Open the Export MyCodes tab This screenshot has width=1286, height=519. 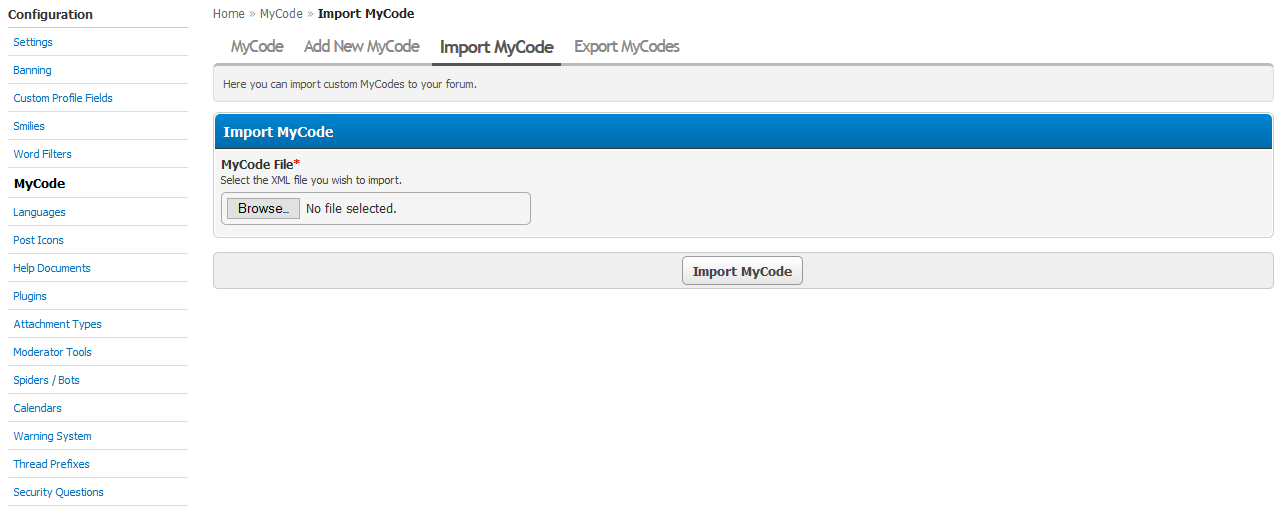tap(626, 47)
